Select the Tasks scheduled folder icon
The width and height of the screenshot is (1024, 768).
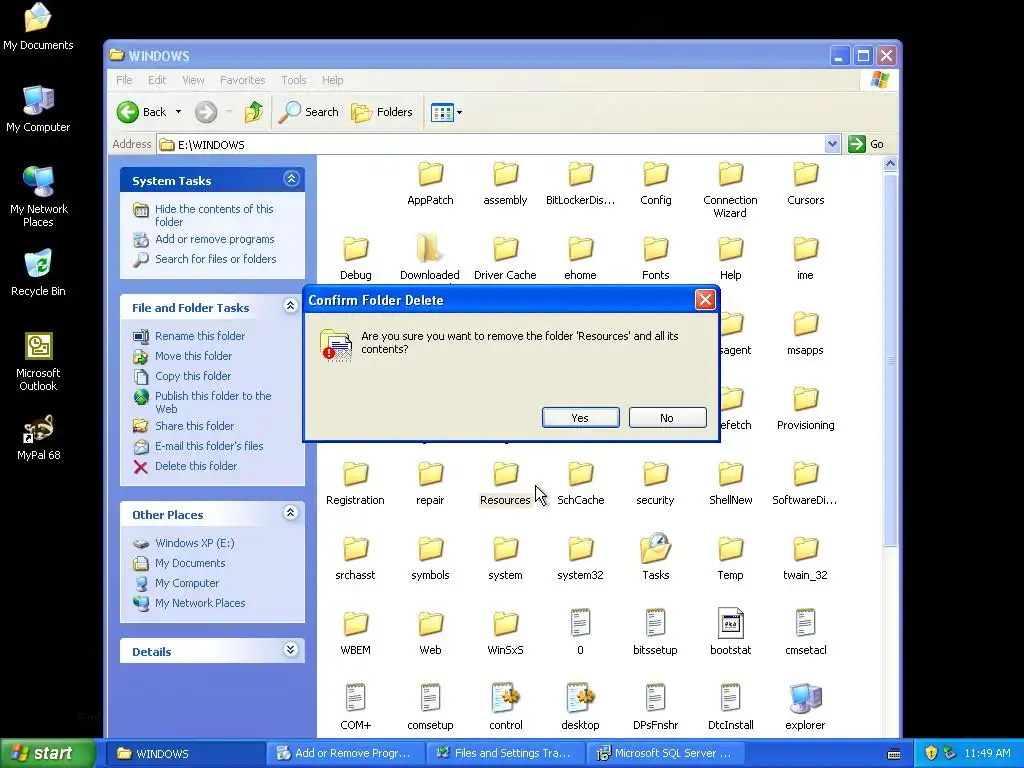coord(656,549)
